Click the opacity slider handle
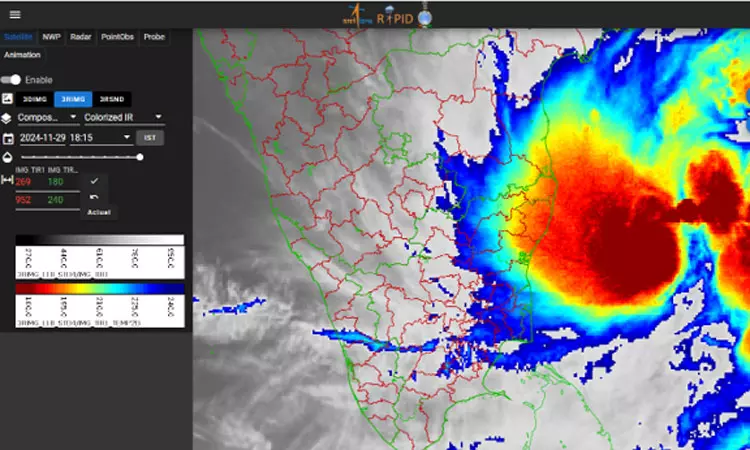Image resolution: width=750 pixels, height=450 pixels. point(140,157)
